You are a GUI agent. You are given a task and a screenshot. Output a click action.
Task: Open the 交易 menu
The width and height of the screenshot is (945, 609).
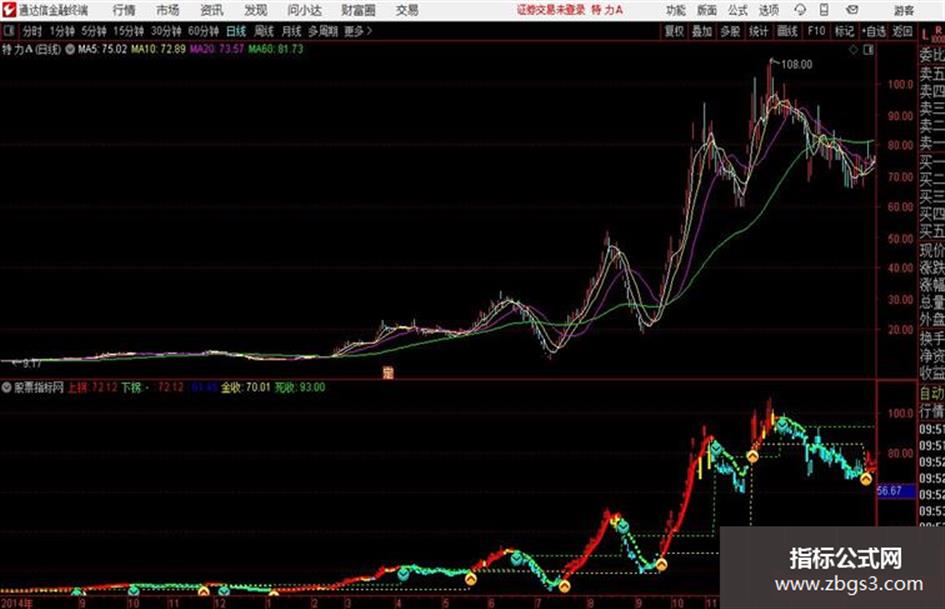pos(407,10)
